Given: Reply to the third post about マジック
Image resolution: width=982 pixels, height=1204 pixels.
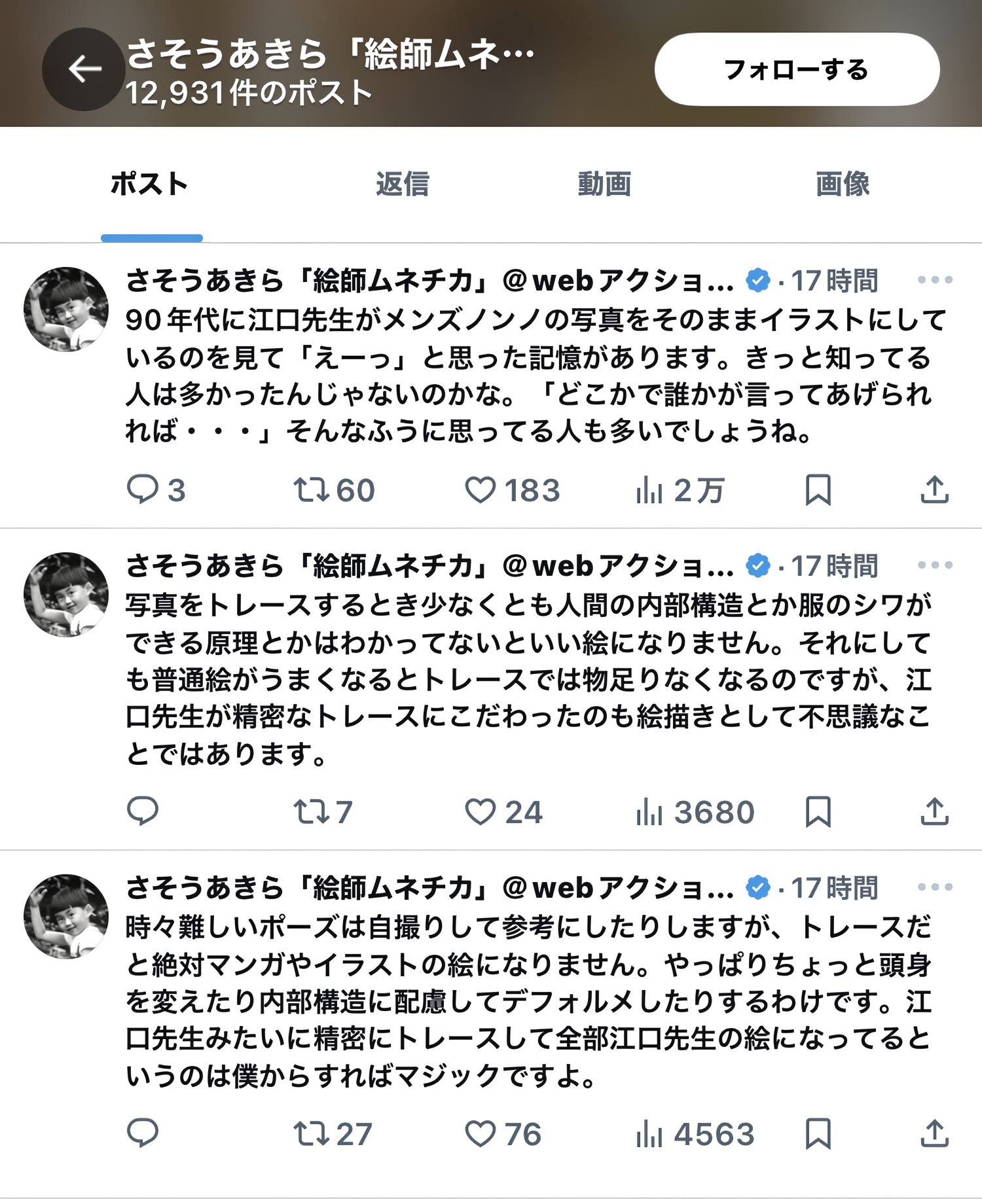Looking at the screenshot, I should (142, 1134).
